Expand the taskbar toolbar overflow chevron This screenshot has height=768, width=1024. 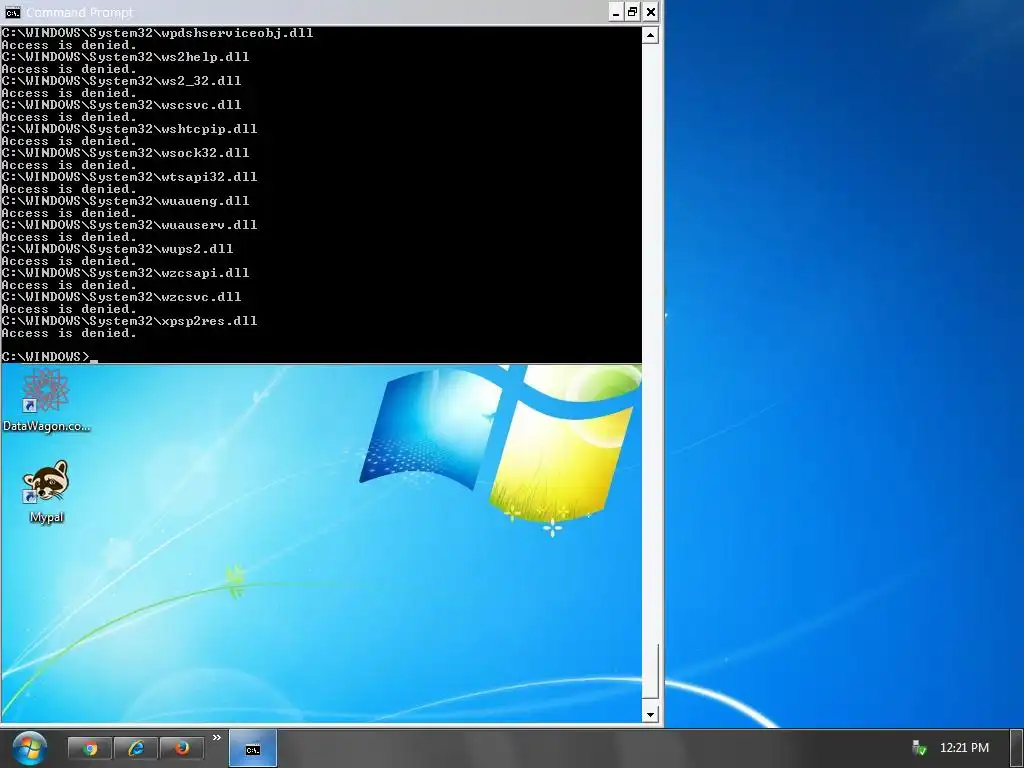tap(216, 738)
